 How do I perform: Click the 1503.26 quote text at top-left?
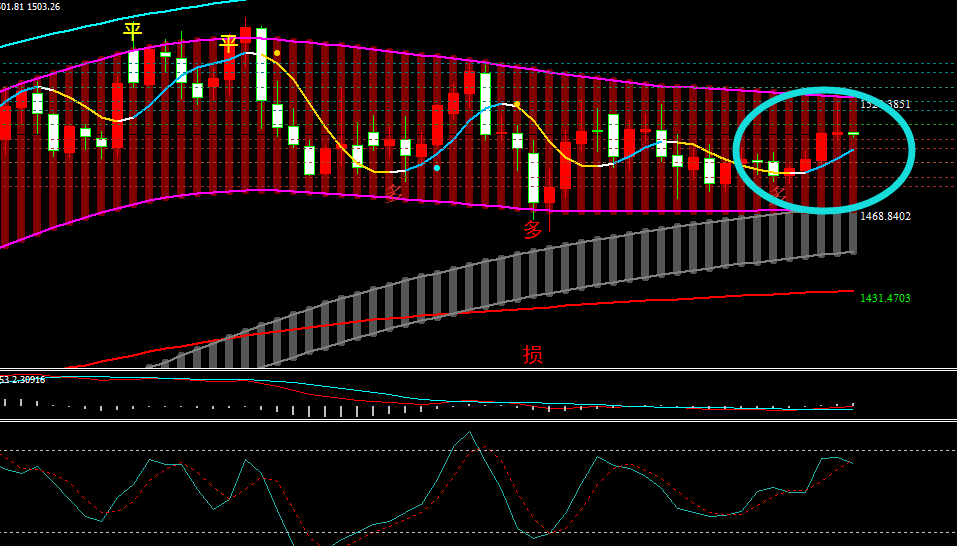click(44, 7)
